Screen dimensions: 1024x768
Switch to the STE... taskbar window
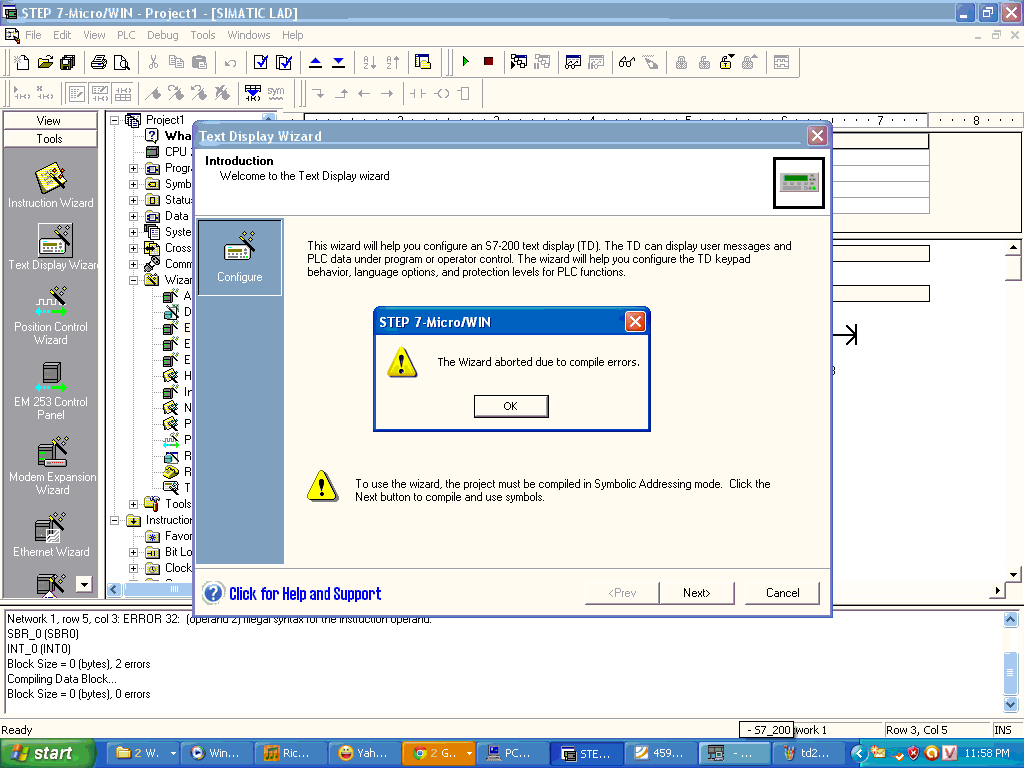click(587, 754)
